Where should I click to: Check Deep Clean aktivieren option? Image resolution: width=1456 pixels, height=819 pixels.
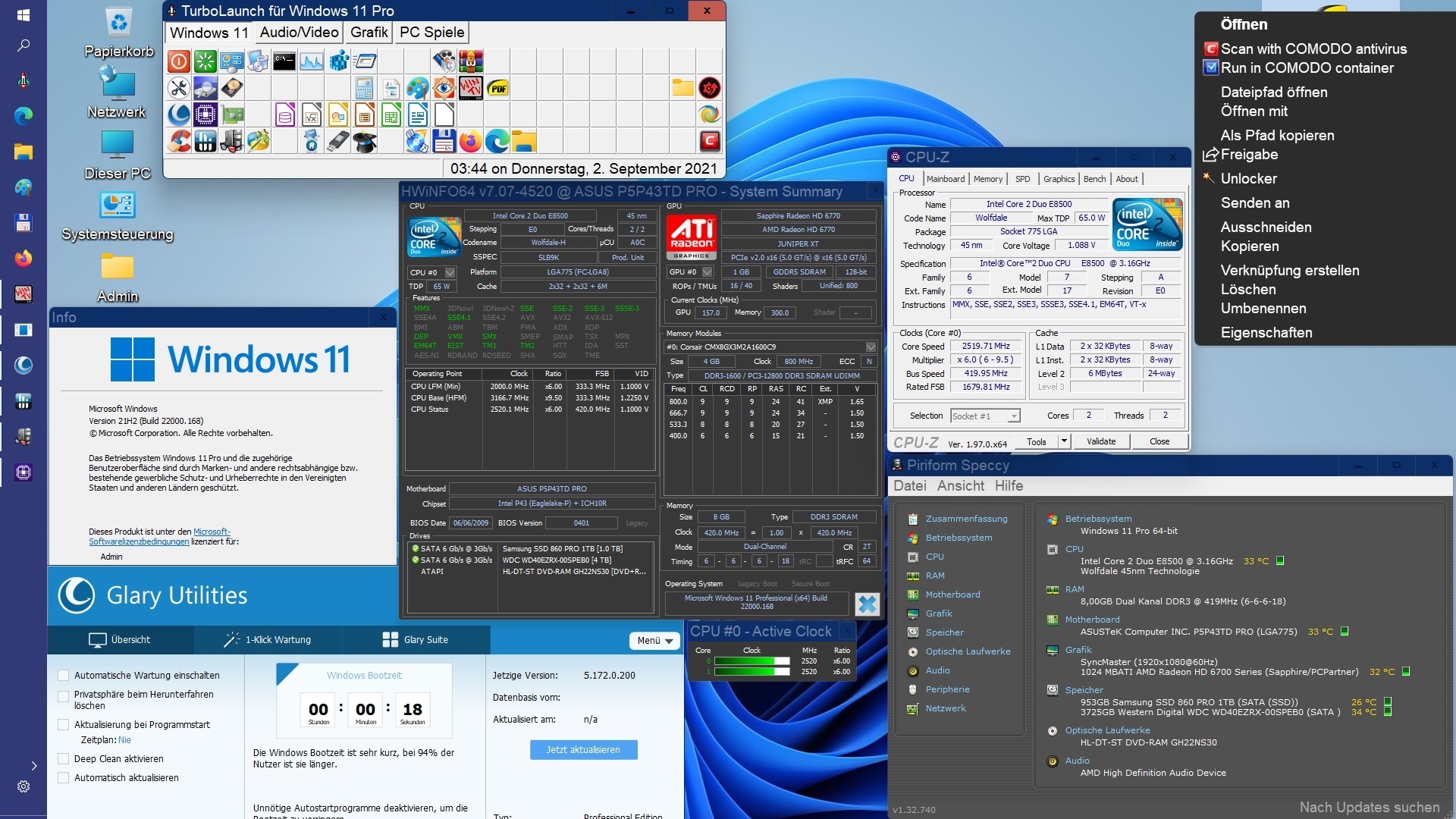(x=64, y=758)
